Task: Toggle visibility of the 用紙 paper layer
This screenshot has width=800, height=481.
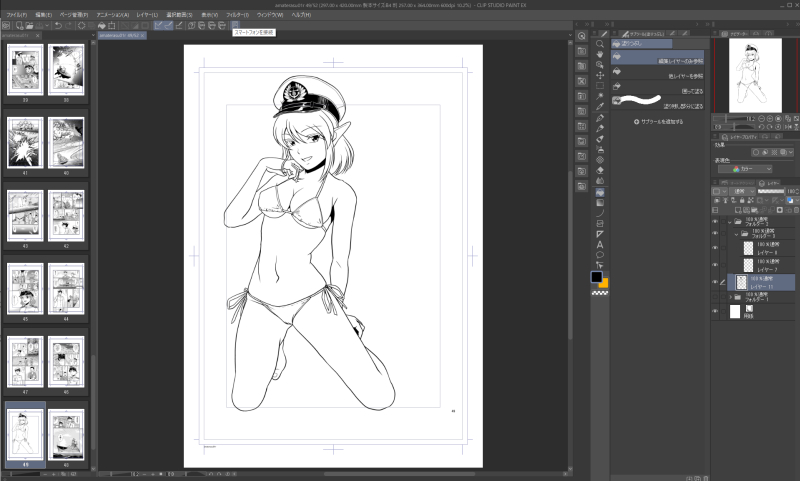Action: [715, 311]
